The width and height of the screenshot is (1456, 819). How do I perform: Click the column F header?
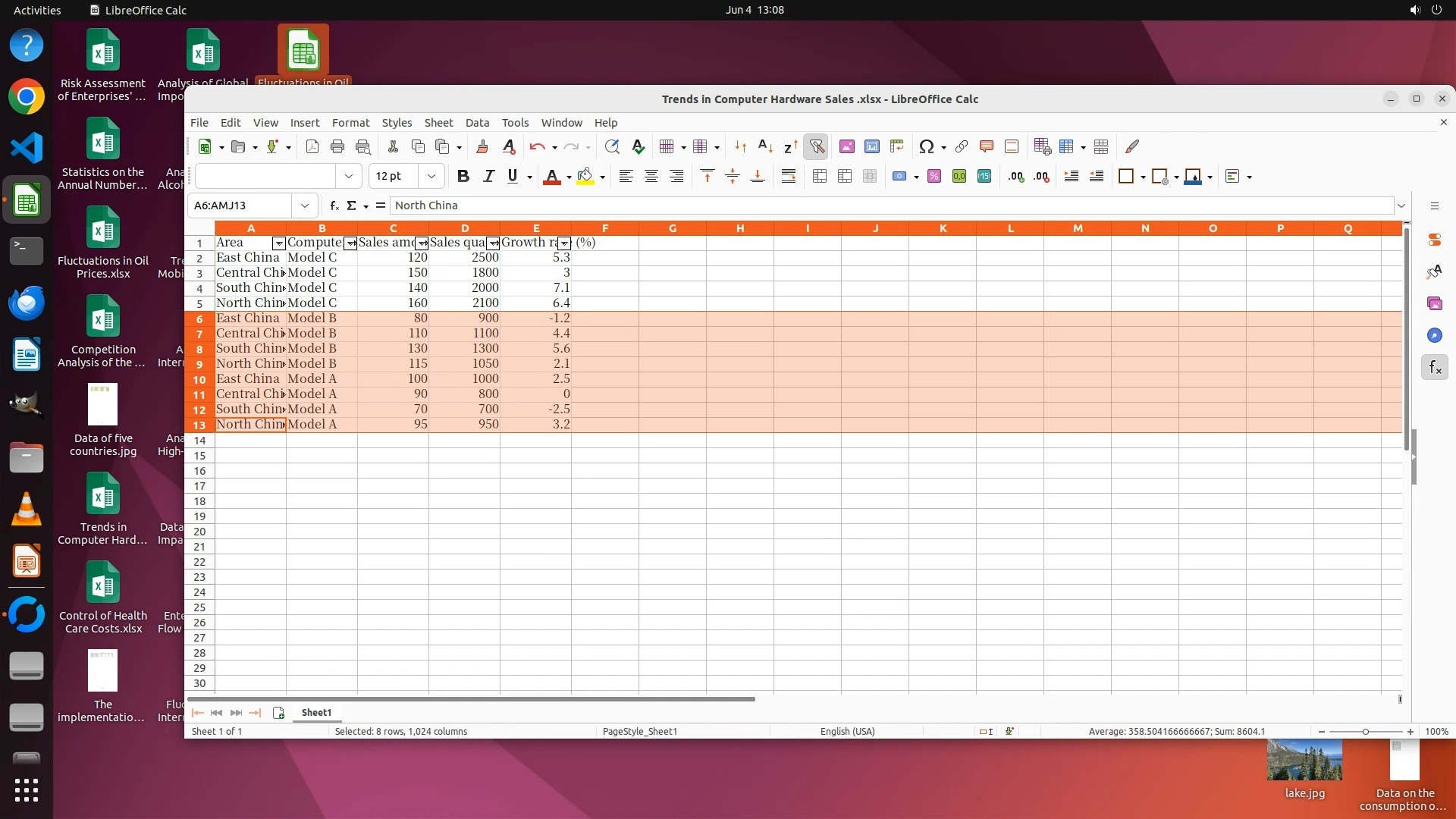(604, 228)
